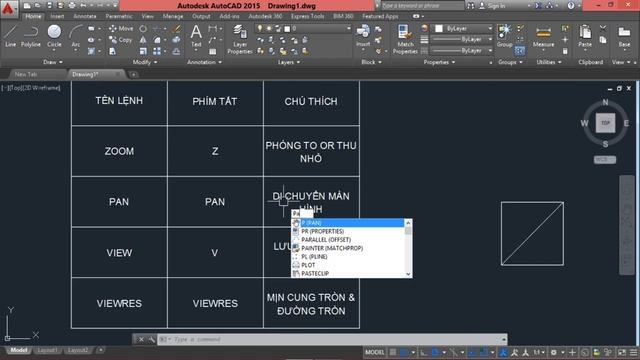Switch to the Layout1 tab
This screenshot has height=360, width=640.
click(47, 350)
